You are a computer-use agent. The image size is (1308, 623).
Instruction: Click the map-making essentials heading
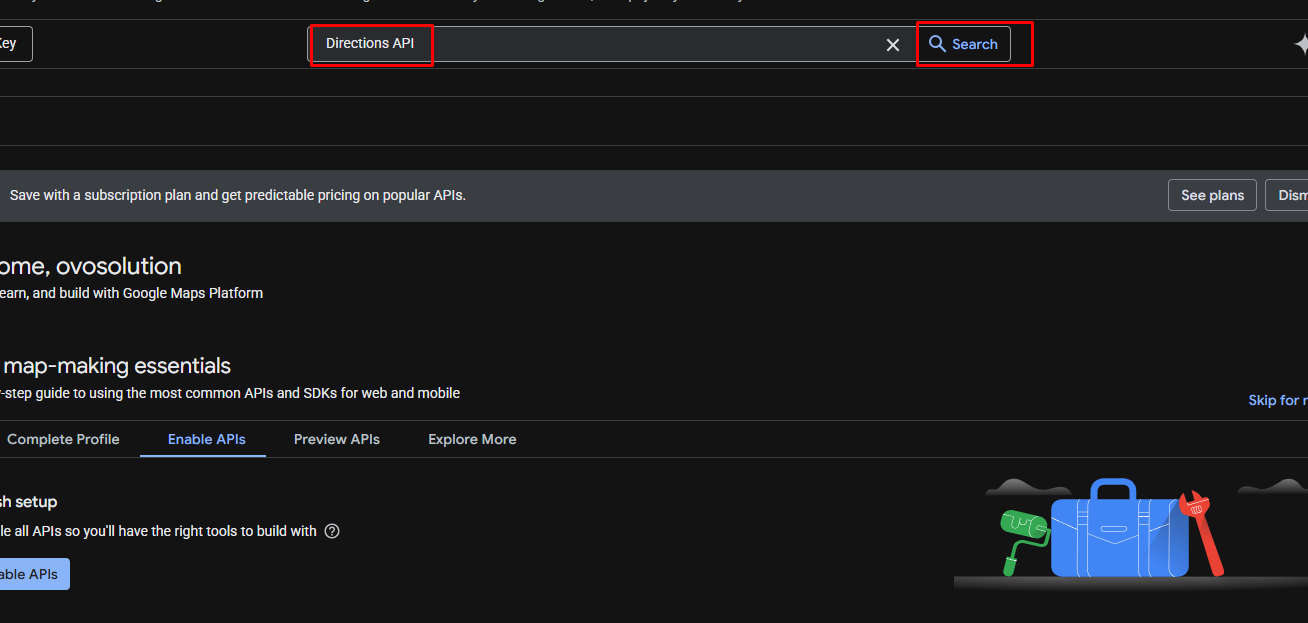coord(115,366)
